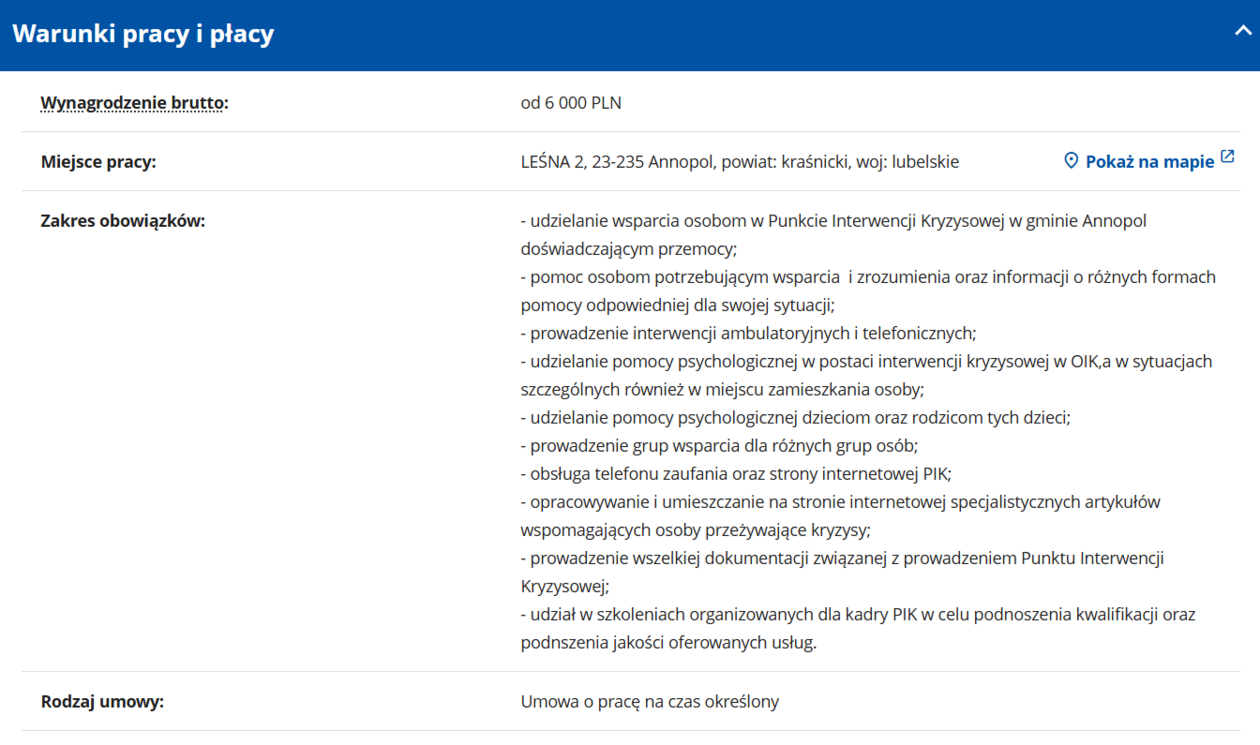Click the LEŚNA 2, 23-235 Annopol address text

click(739, 162)
